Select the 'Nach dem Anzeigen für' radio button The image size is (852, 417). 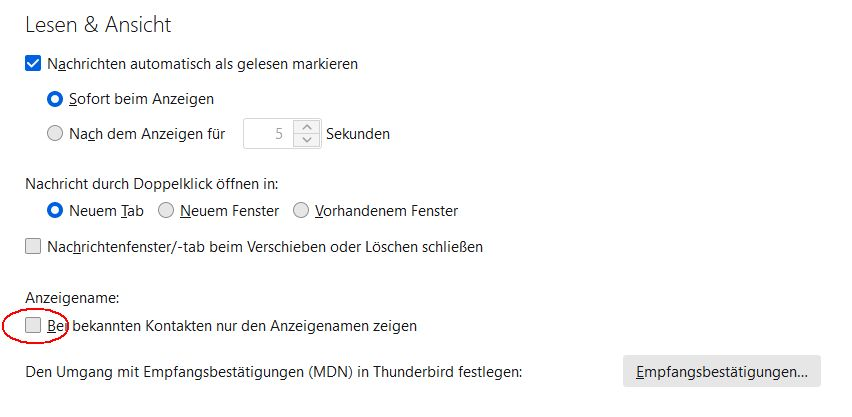(57, 133)
